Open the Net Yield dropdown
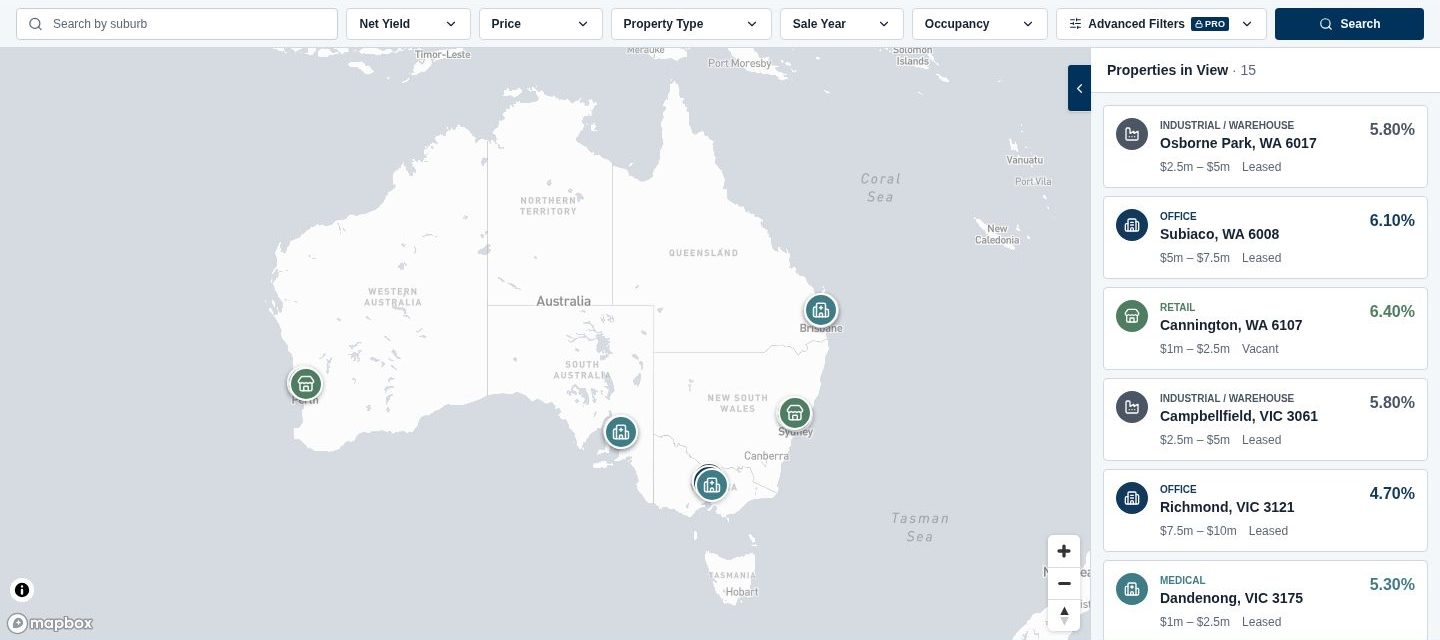1440x640 pixels. click(408, 24)
